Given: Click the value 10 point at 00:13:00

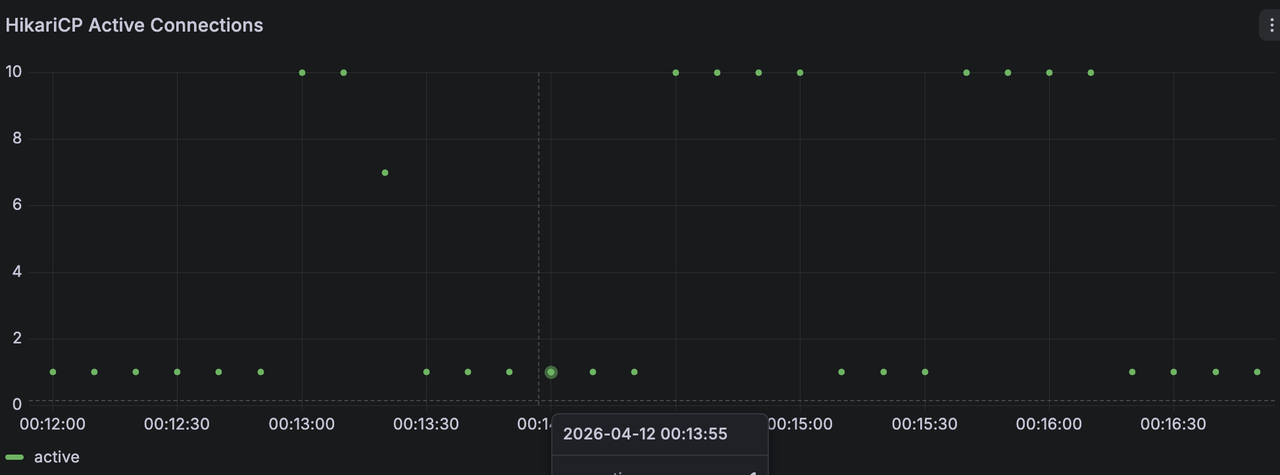Looking at the screenshot, I should (x=302, y=73).
